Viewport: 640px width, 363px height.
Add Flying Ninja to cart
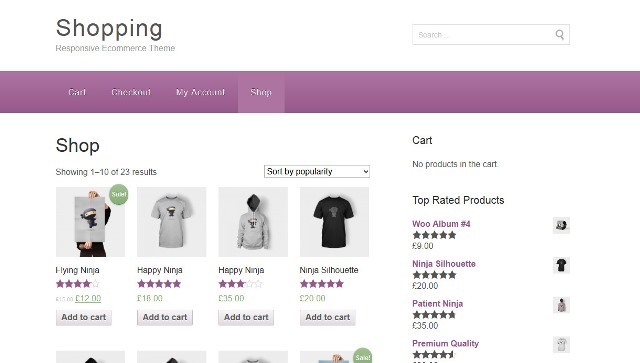[84, 317]
